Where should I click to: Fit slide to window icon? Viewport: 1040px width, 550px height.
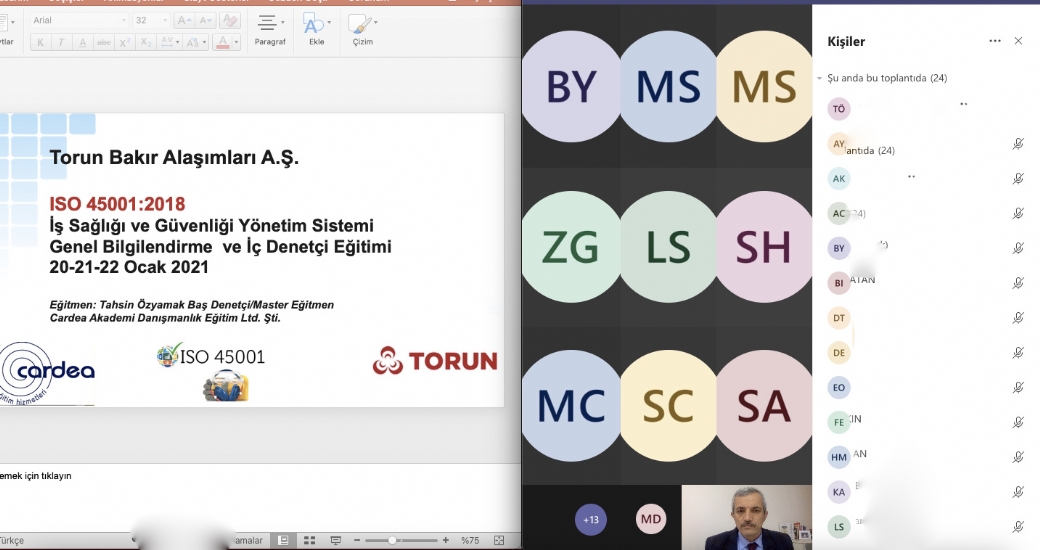[x=499, y=541]
